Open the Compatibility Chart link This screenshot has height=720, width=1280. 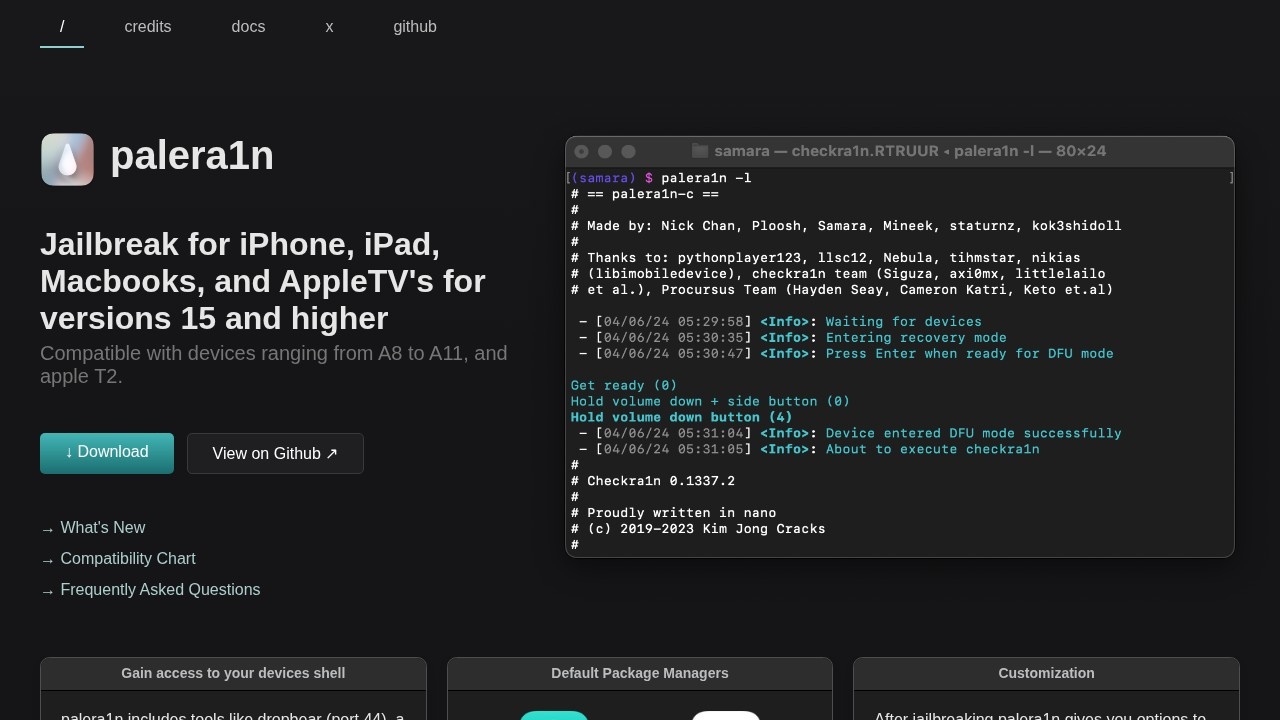(x=127, y=559)
